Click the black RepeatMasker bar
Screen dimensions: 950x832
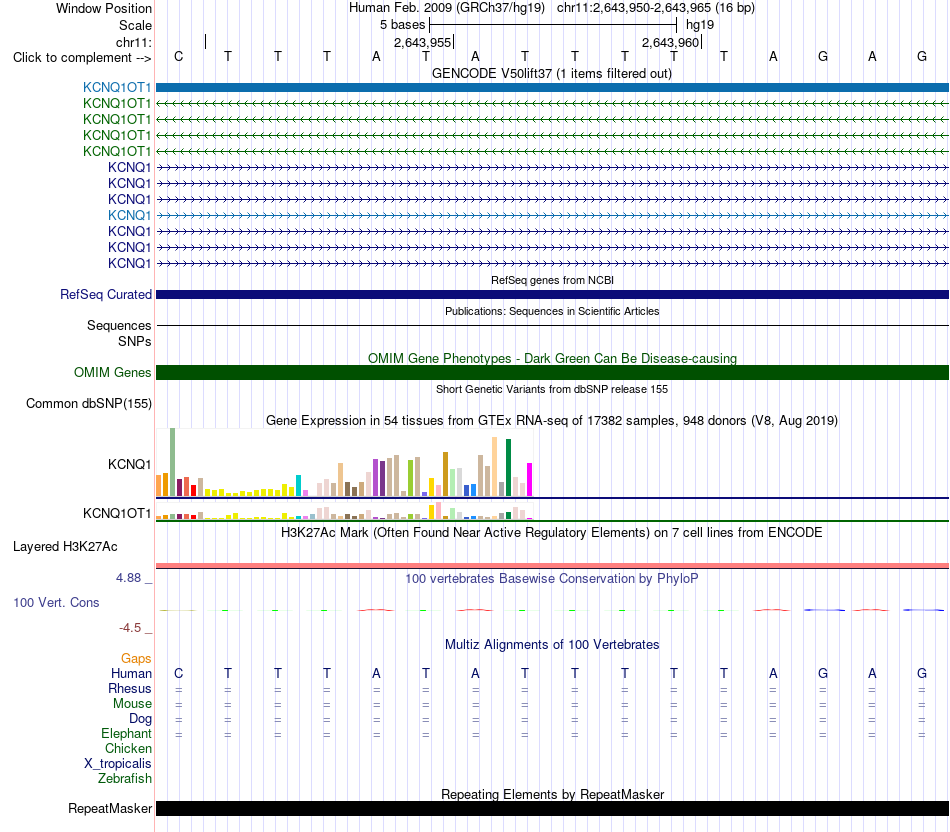pyautogui.click(x=552, y=808)
